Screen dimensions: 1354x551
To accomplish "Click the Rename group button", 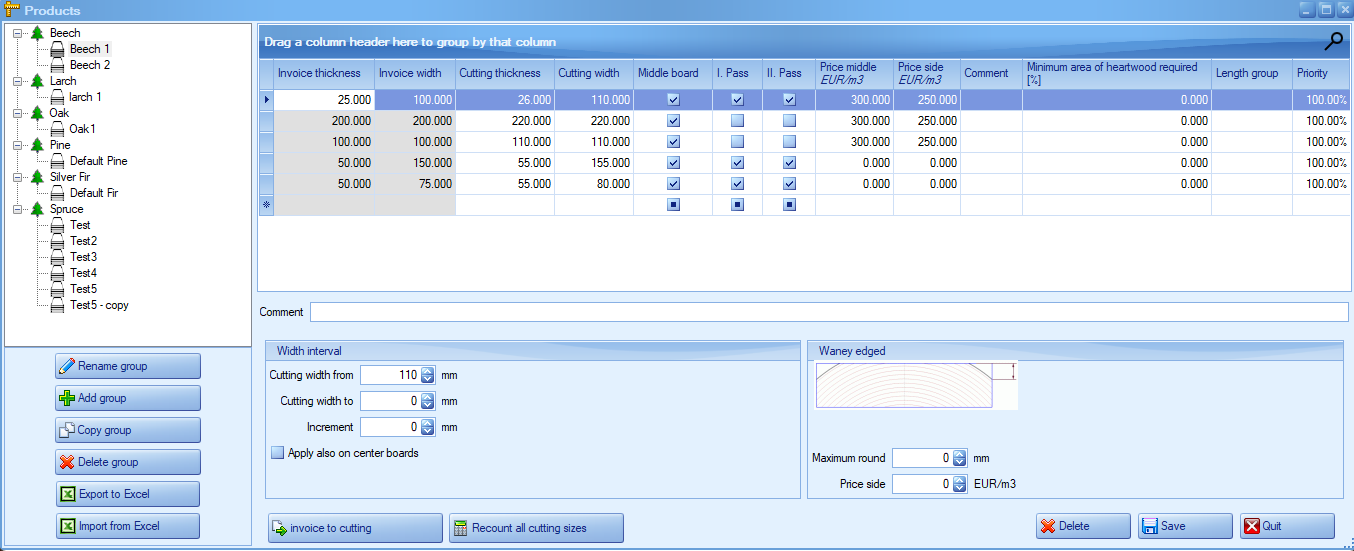I will 128,366.
